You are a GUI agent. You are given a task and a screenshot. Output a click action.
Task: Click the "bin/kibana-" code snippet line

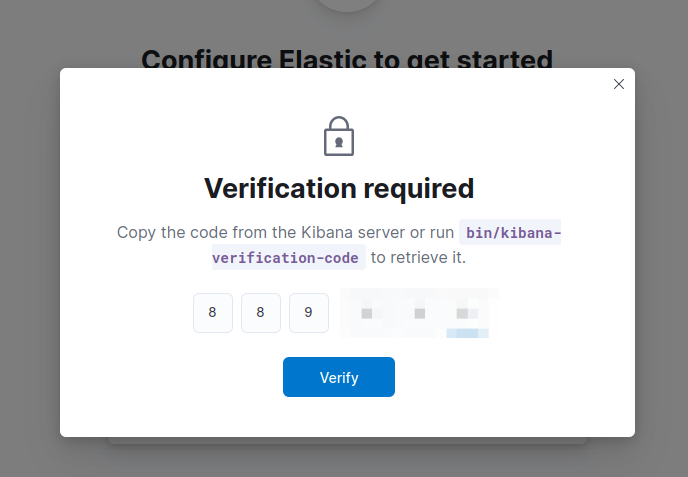(511, 233)
